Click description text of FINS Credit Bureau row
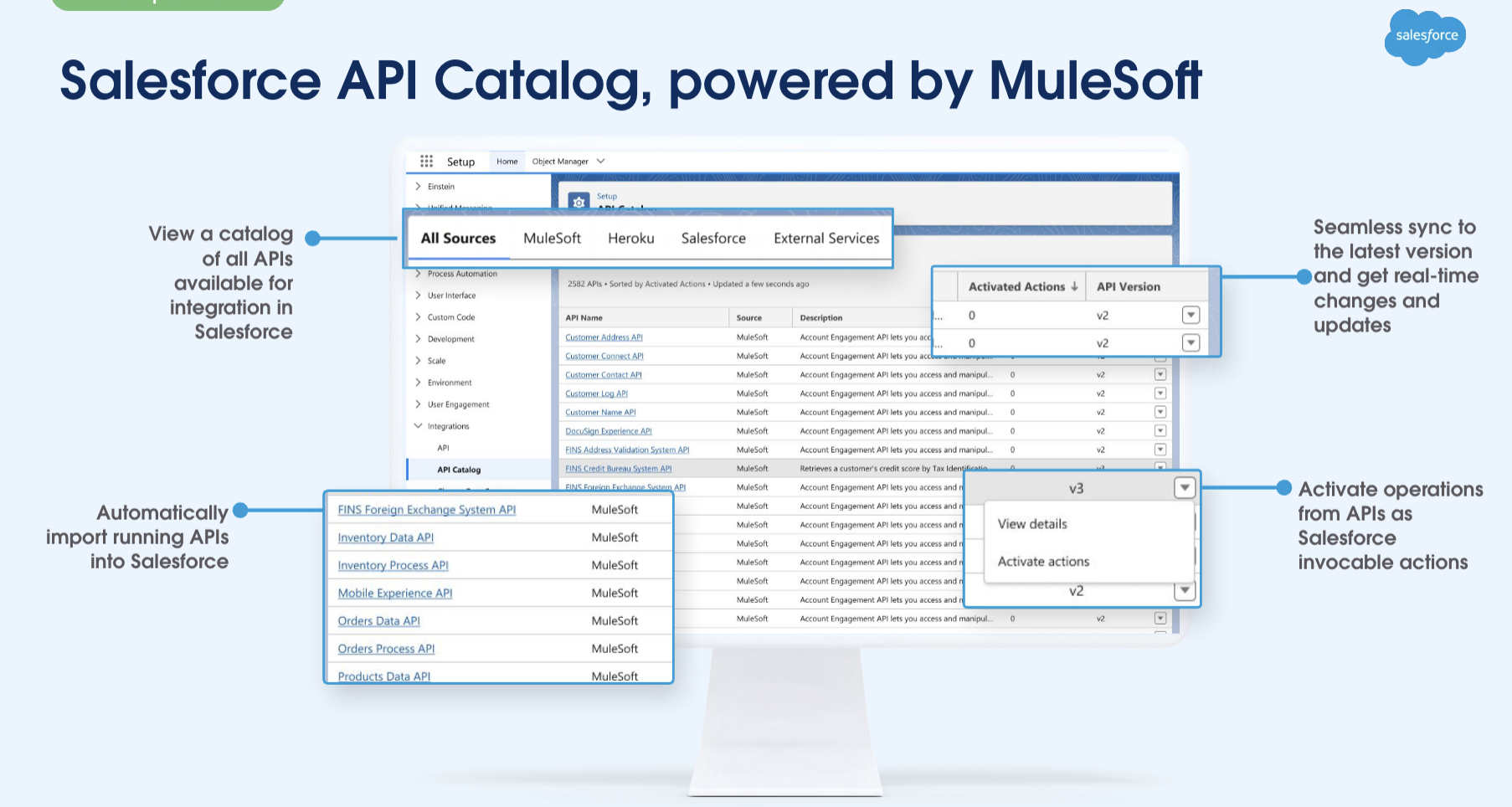Screen dimensions: 1512x807 tap(893, 469)
